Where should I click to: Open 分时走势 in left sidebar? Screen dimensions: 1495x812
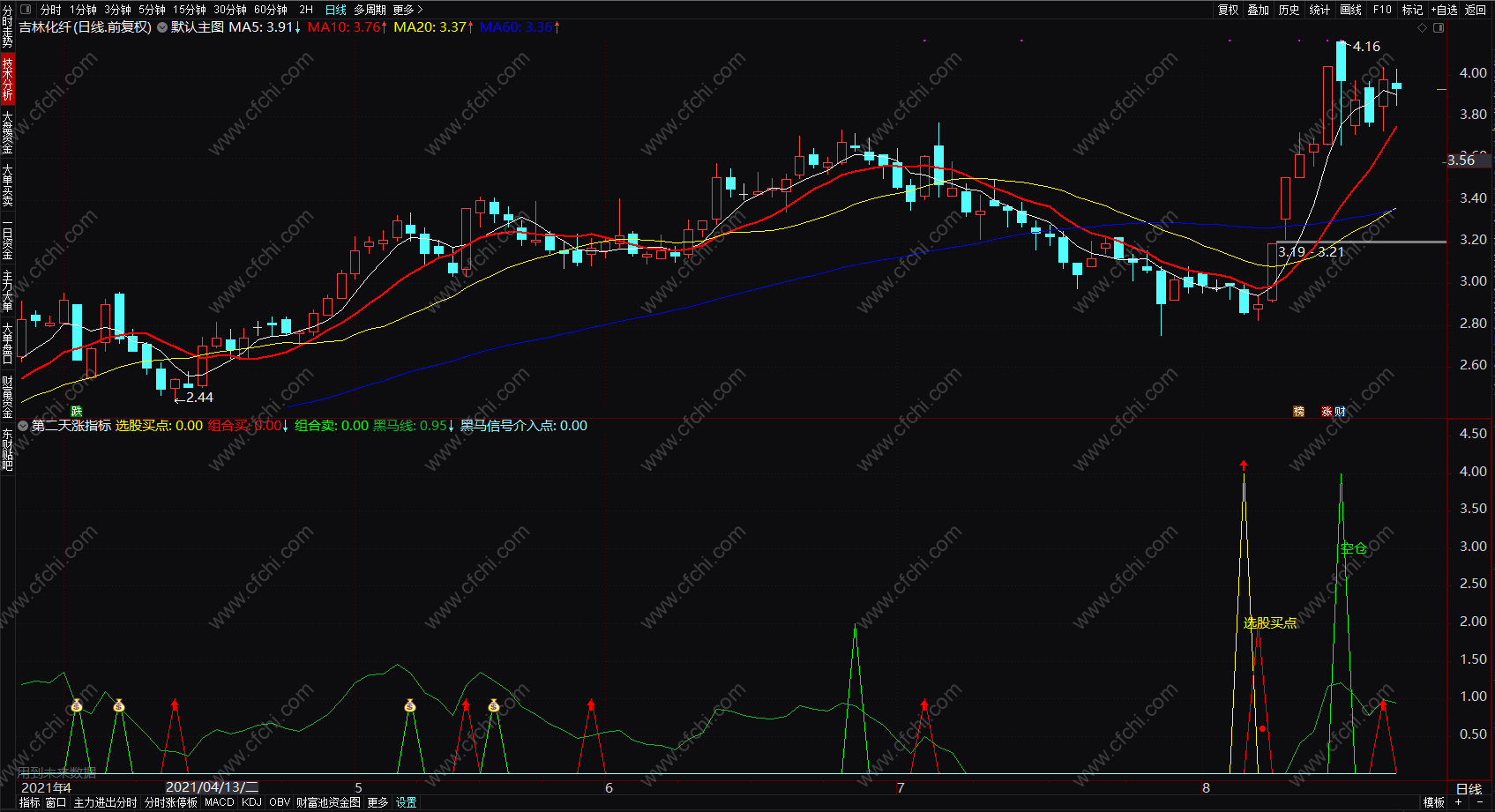pyautogui.click(x=7, y=26)
